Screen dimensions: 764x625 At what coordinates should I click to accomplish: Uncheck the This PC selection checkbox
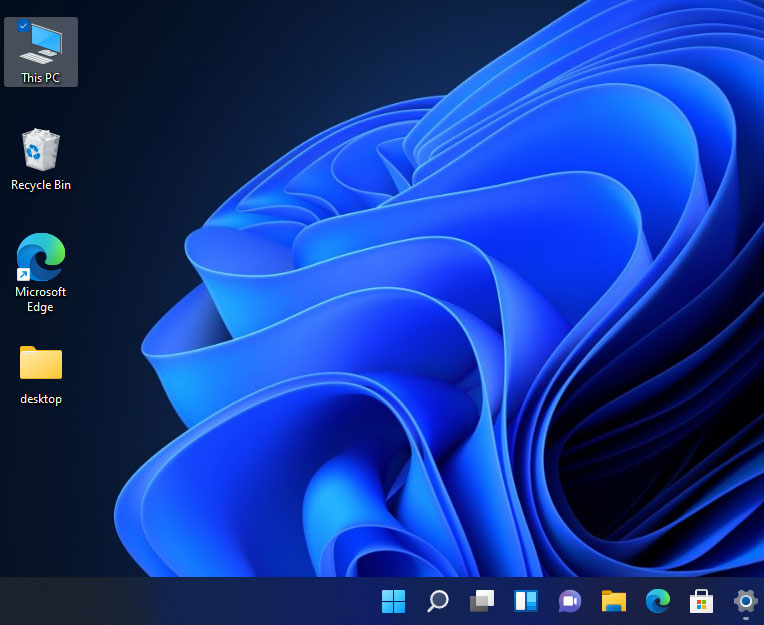(23, 25)
